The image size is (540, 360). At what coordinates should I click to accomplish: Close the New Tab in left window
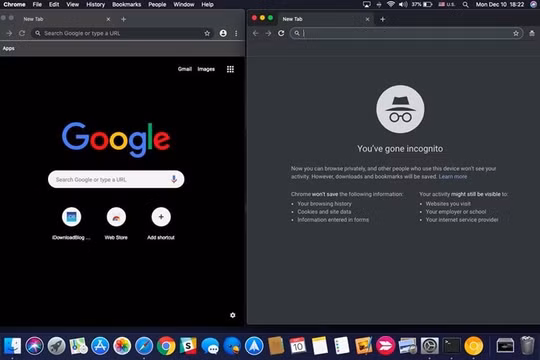[x=108, y=19]
